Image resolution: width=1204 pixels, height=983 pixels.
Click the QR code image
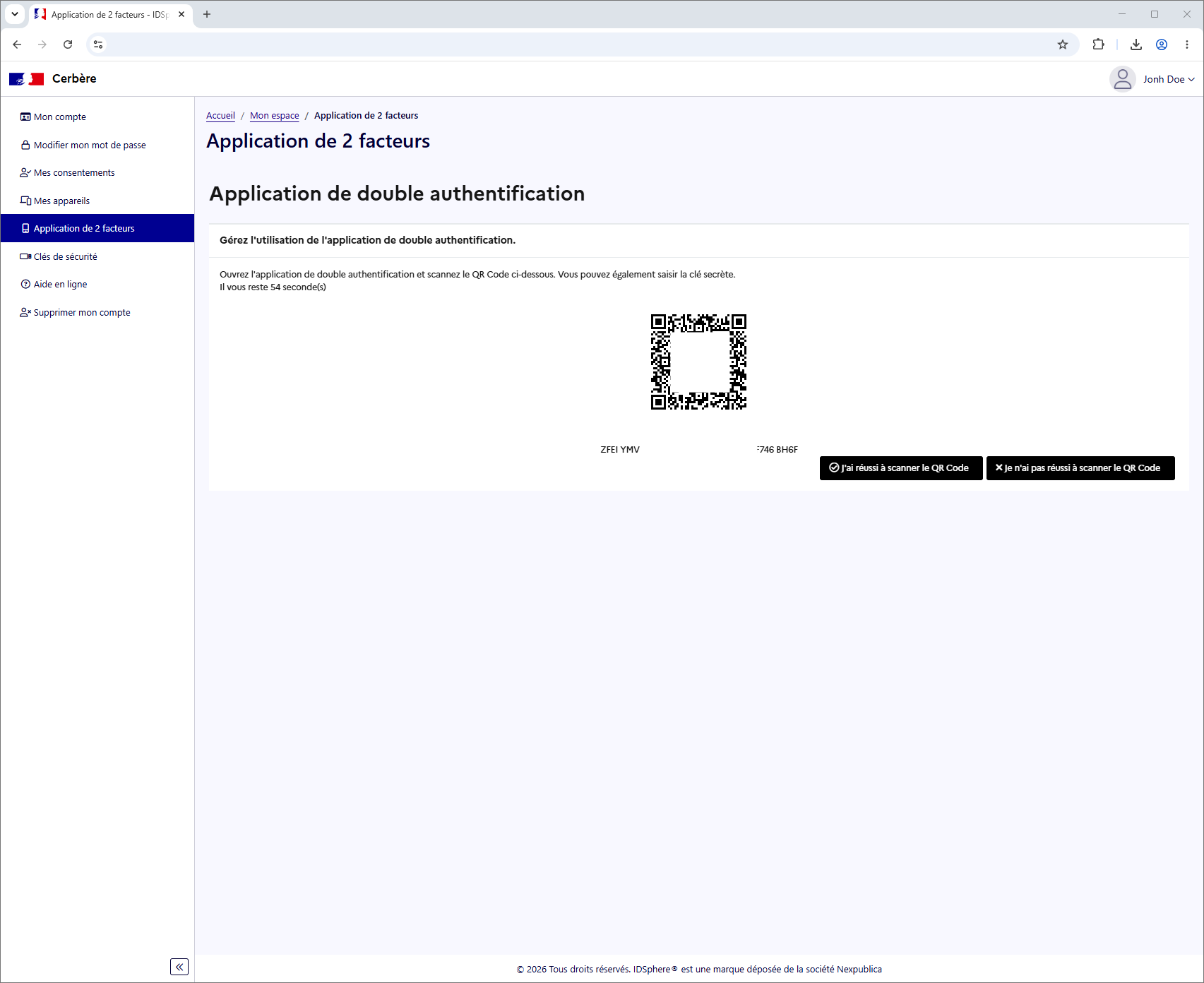(698, 362)
